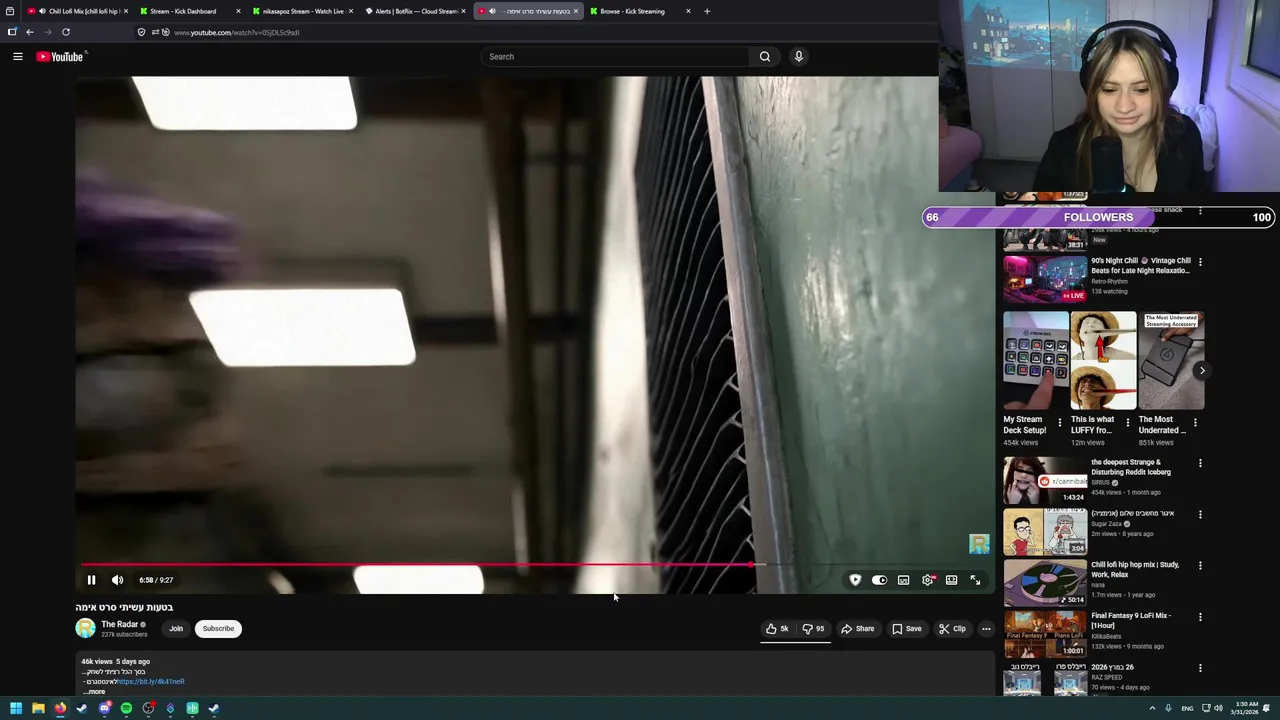Screen dimensions: 1280x720
Task: Open options for 90's Night Chill video
Action: tap(1200, 262)
